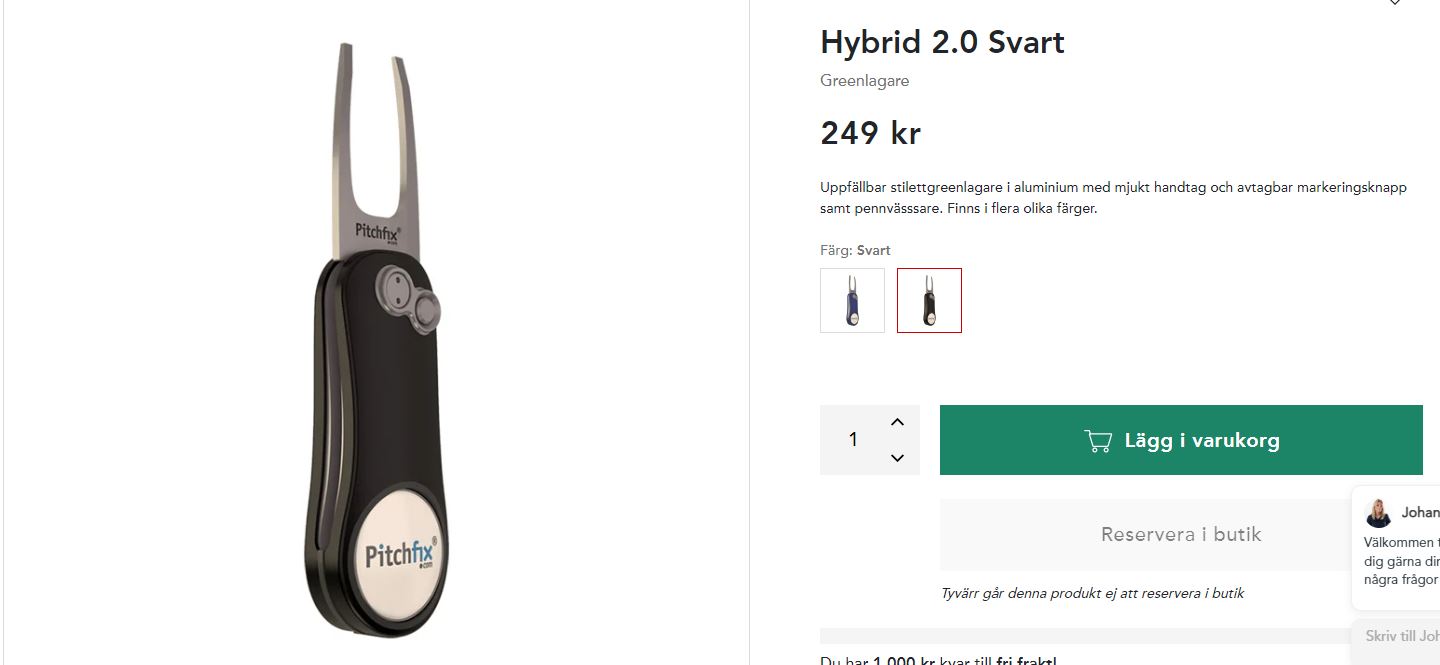1440x665 pixels.
Task: Click the Reservera i butik button
Action: pyautogui.click(x=1181, y=534)
